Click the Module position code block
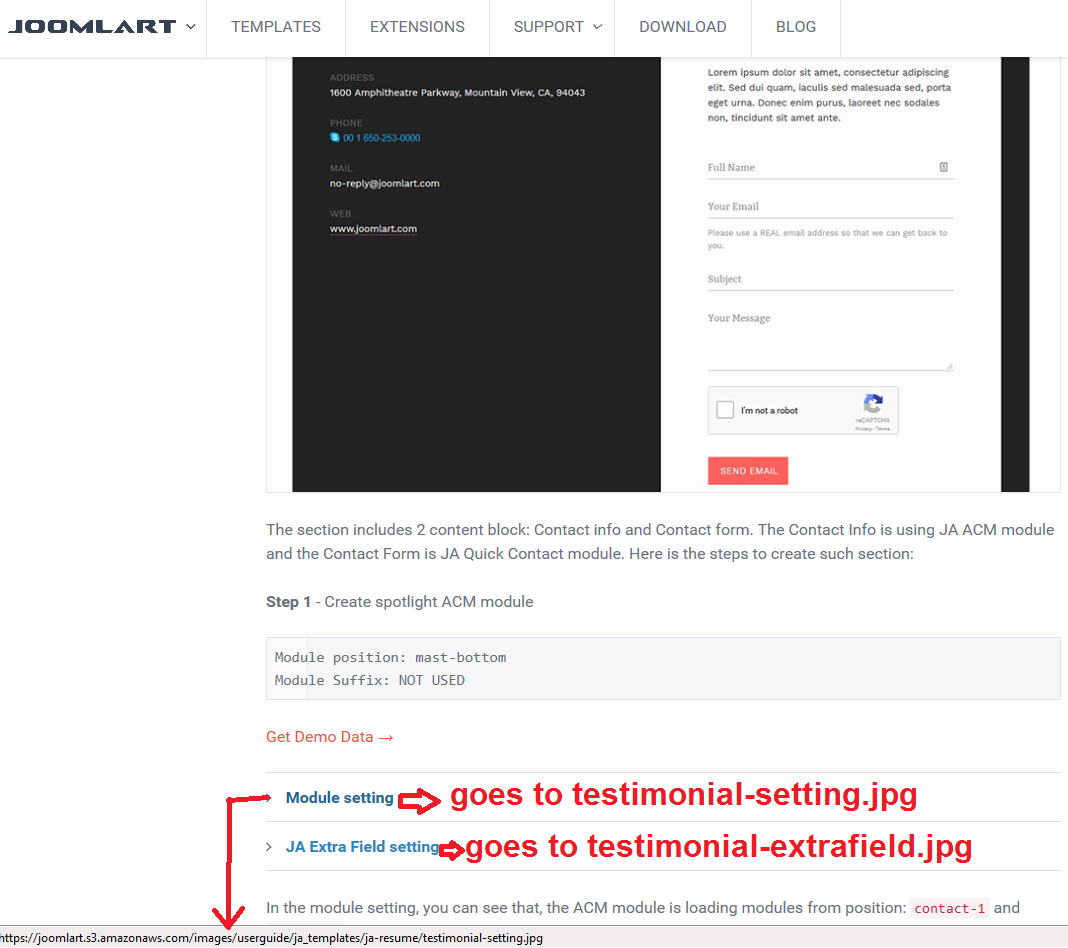 663,668
